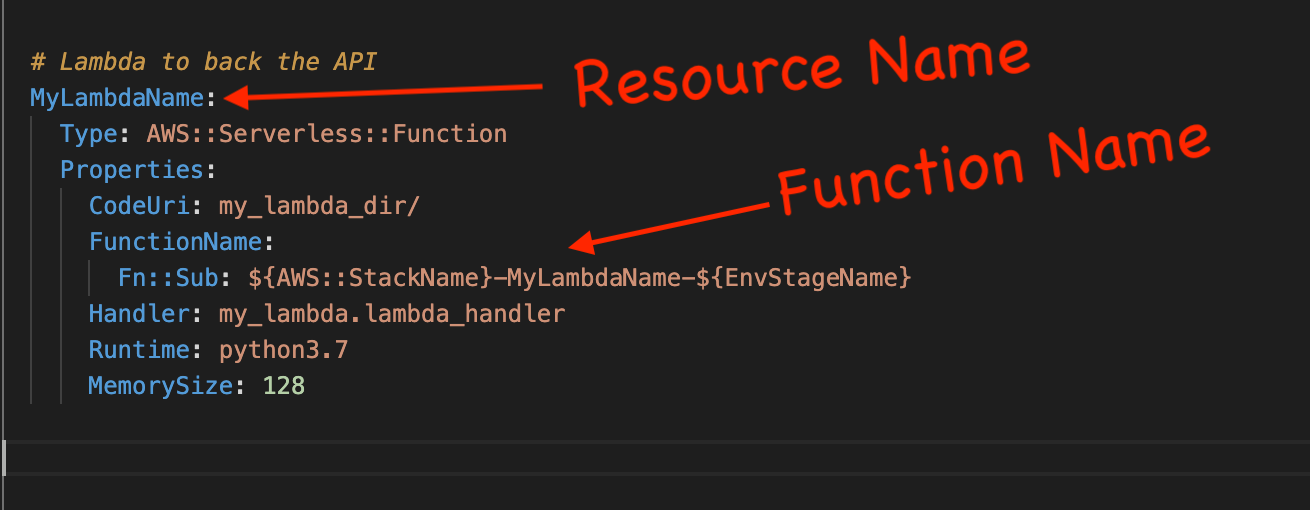Screen dimensions: 1310x510
Task: Click the comment line about Lambda backing the API
Action: point(203,62)
